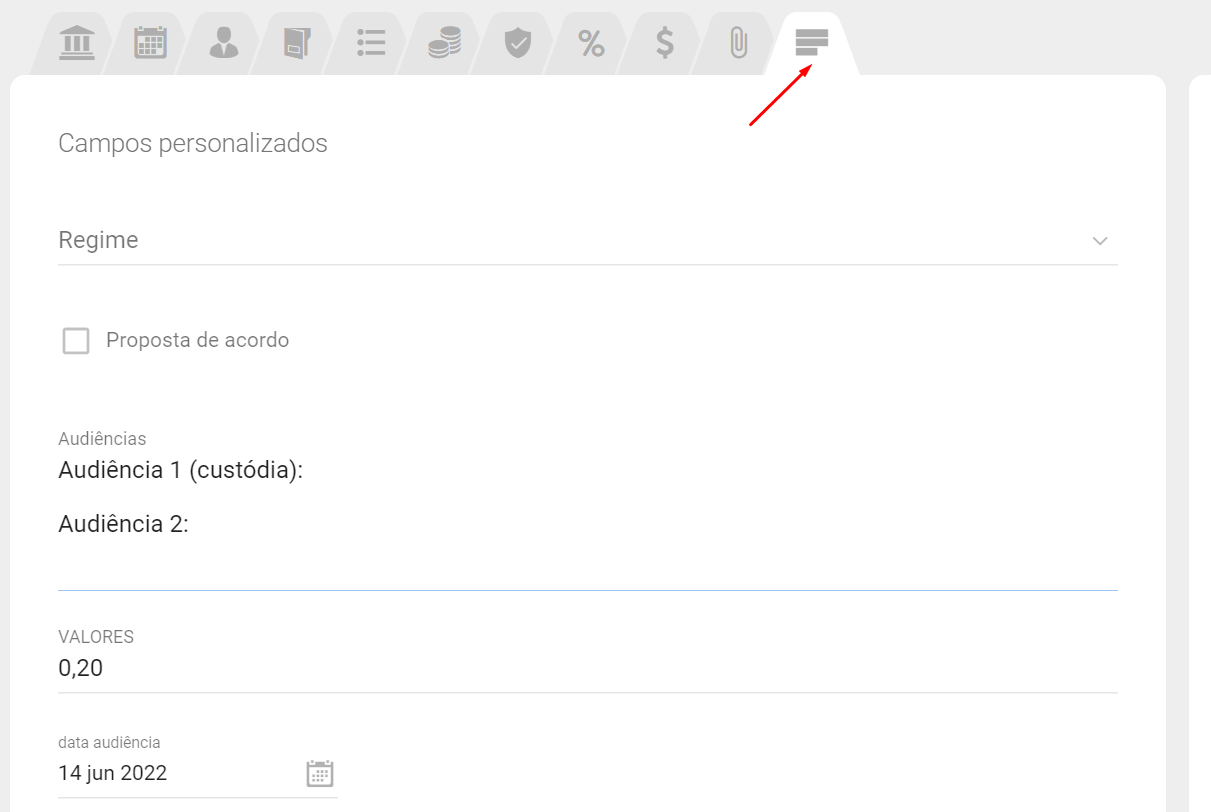The image size is (1211, 812).
Task: Go to the stacked coins tab
Action: [444, 43]
